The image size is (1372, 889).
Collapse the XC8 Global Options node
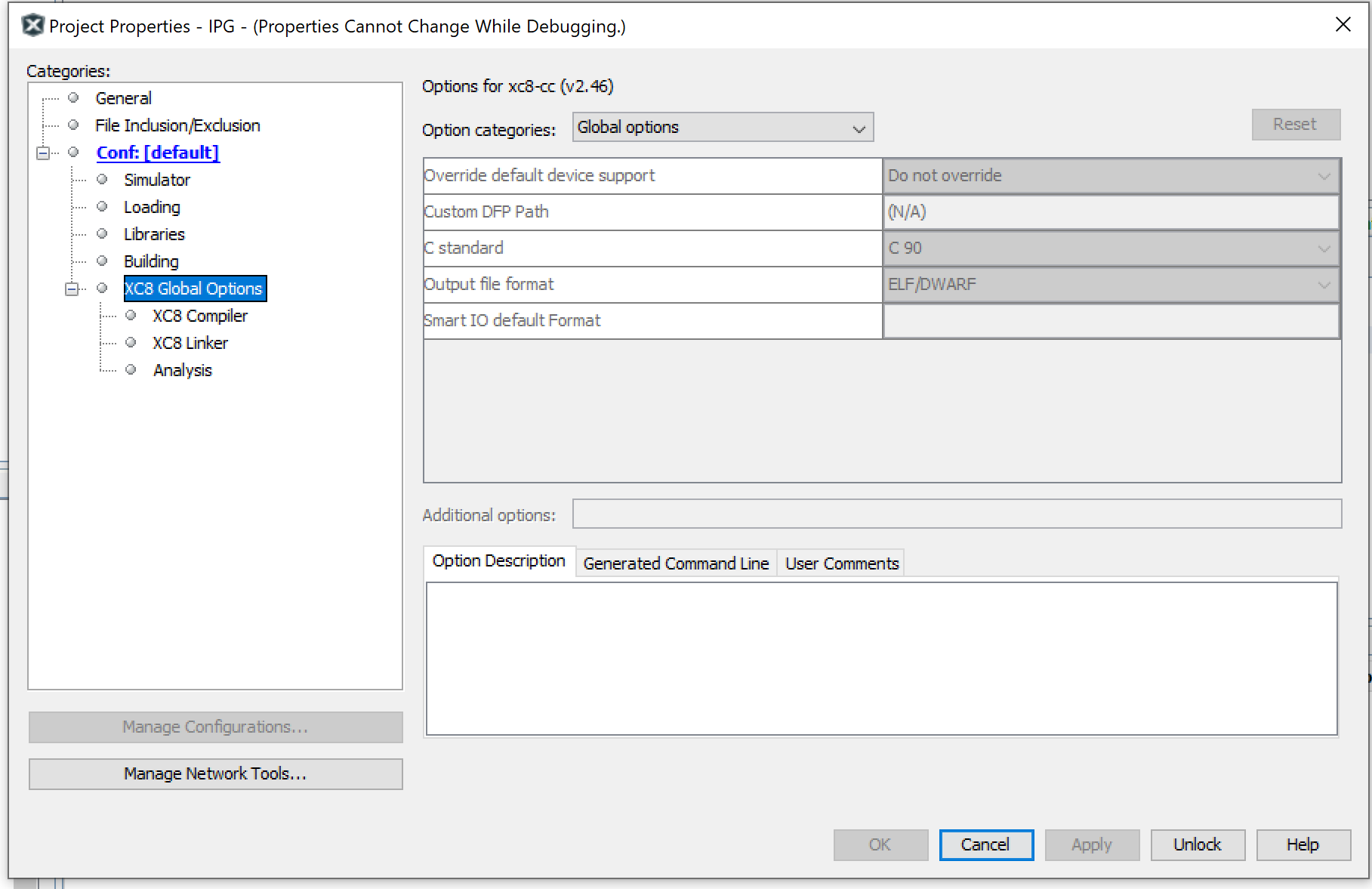coord(72,289)
